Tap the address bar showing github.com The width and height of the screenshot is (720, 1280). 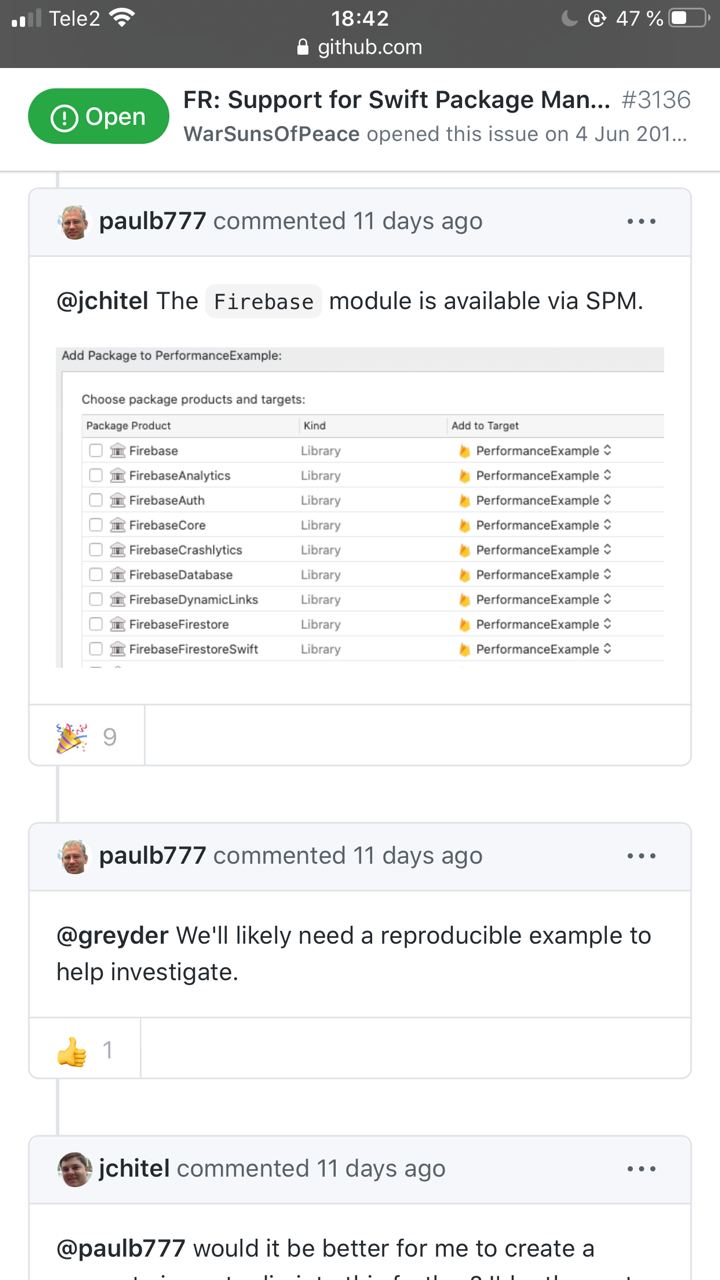[x=360, y=47]
